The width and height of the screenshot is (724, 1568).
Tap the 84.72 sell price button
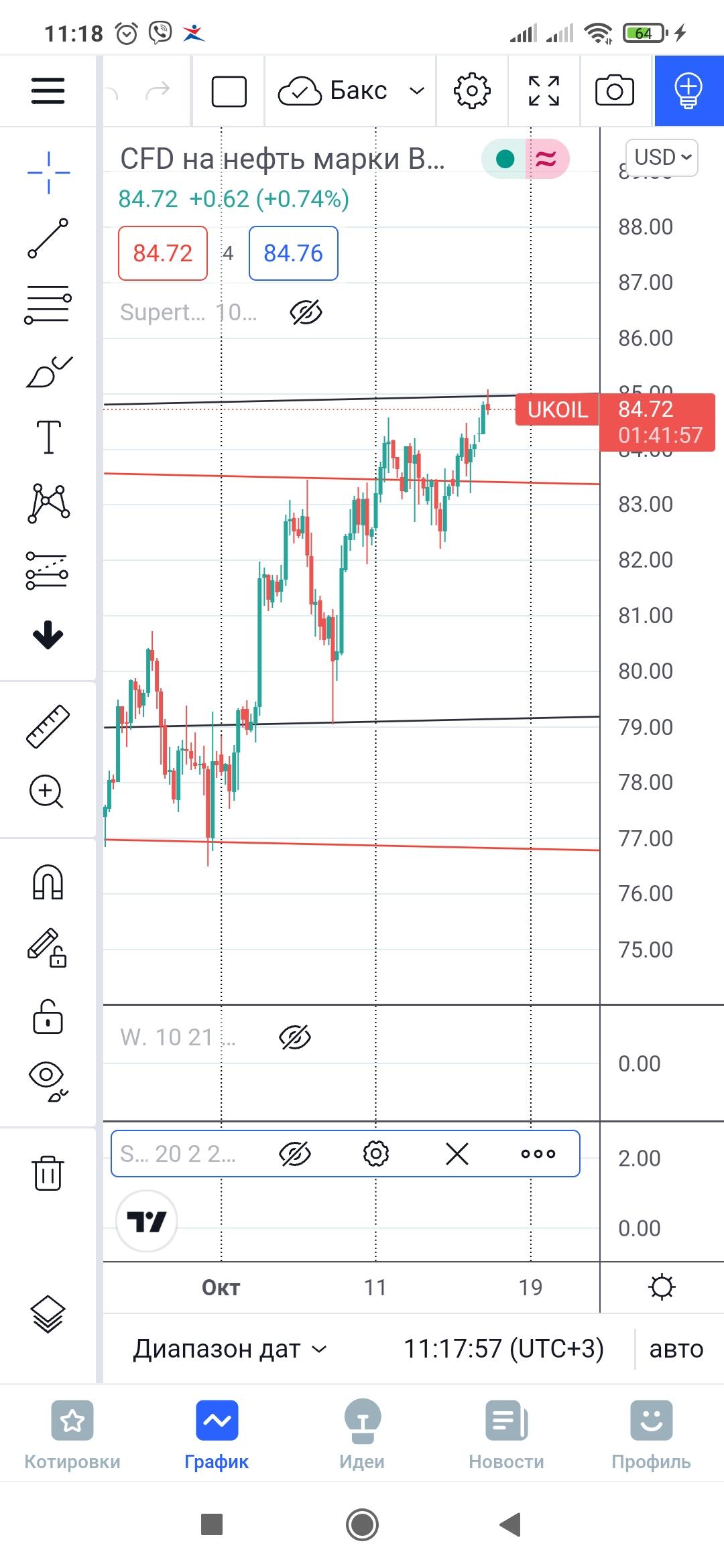coord(163,253)
